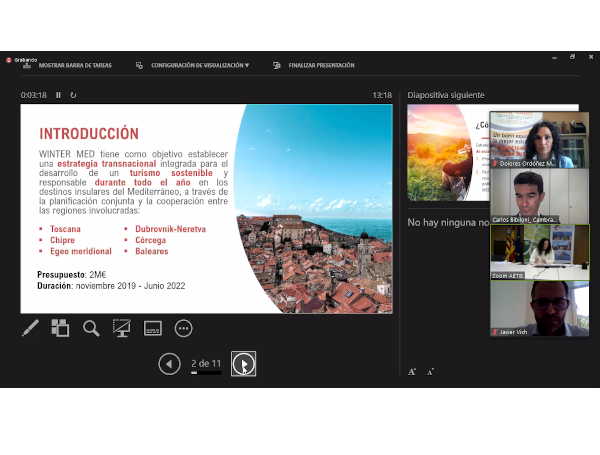Click the next slide preview thumbnail
This screenshot has height=455, width=600.
448,152
